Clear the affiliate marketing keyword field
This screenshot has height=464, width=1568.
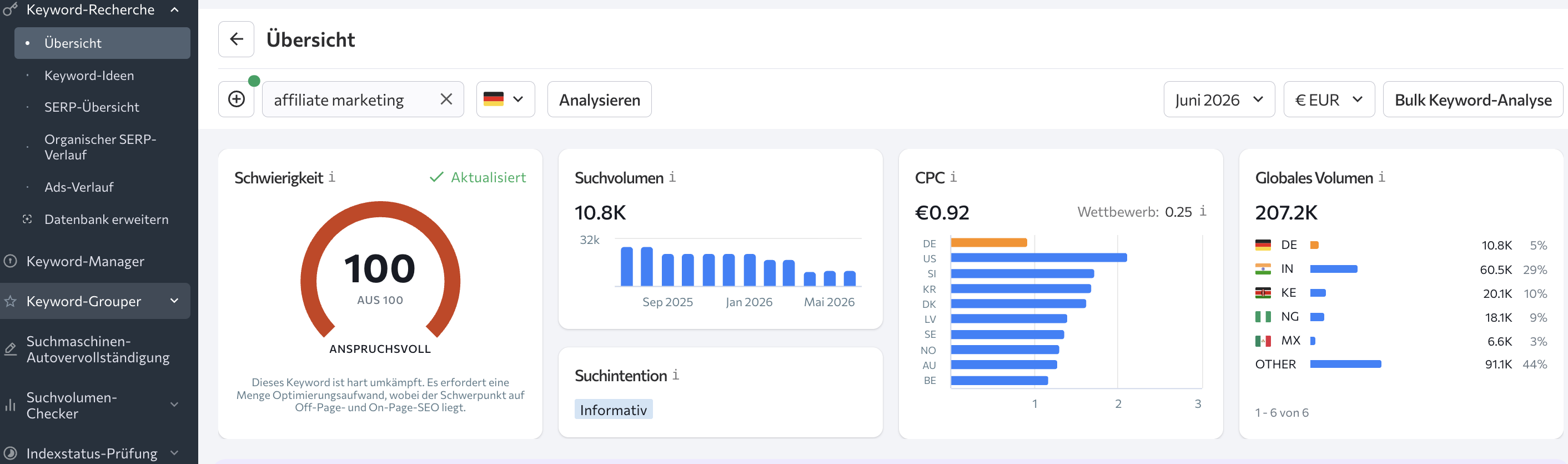446,99
